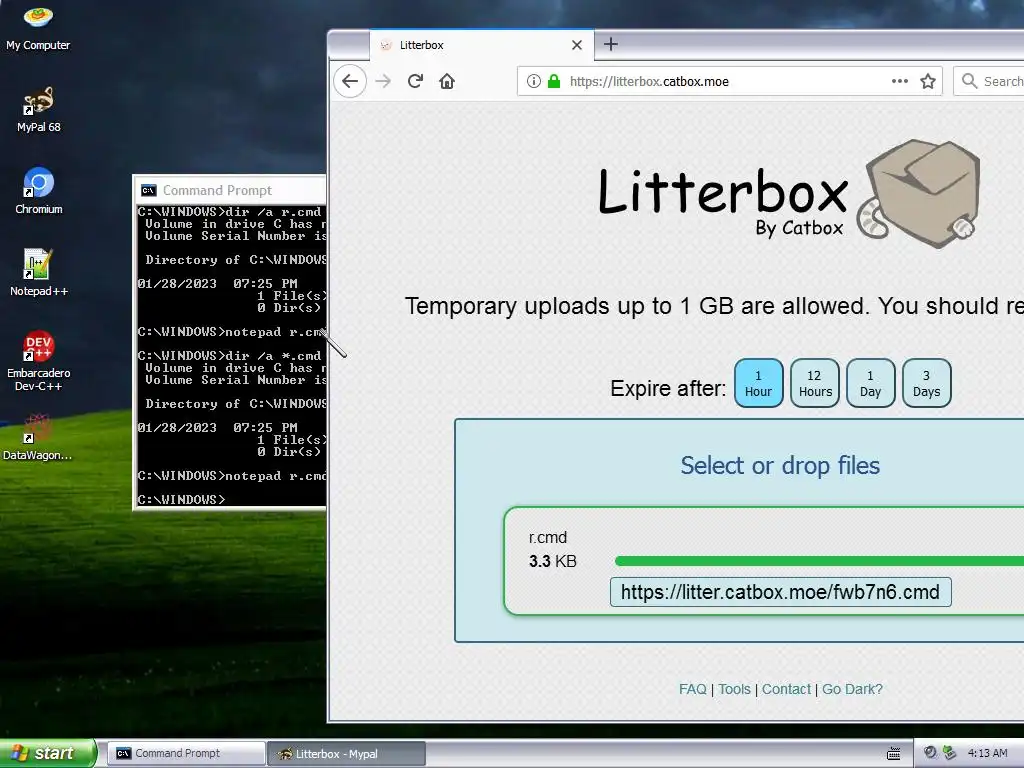This screenshot has width=1024, height=768.
Task: Click the Command Prompt window title bar
Action: (x=230, y=190)
